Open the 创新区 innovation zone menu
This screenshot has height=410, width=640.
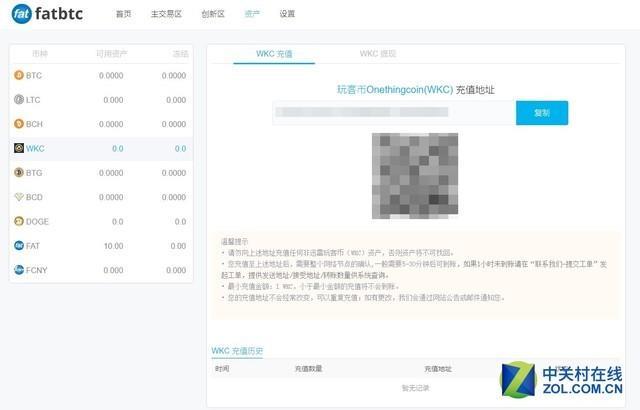point(213,14)
